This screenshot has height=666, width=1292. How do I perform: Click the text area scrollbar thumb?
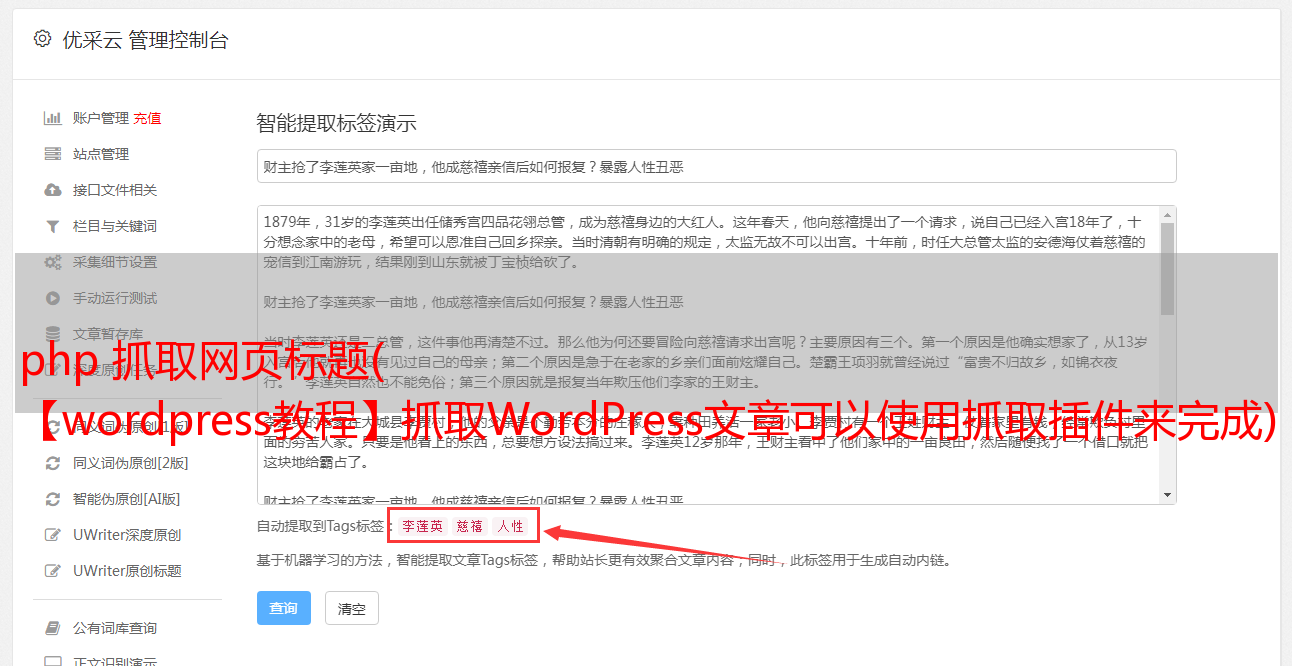point(1167,270)
